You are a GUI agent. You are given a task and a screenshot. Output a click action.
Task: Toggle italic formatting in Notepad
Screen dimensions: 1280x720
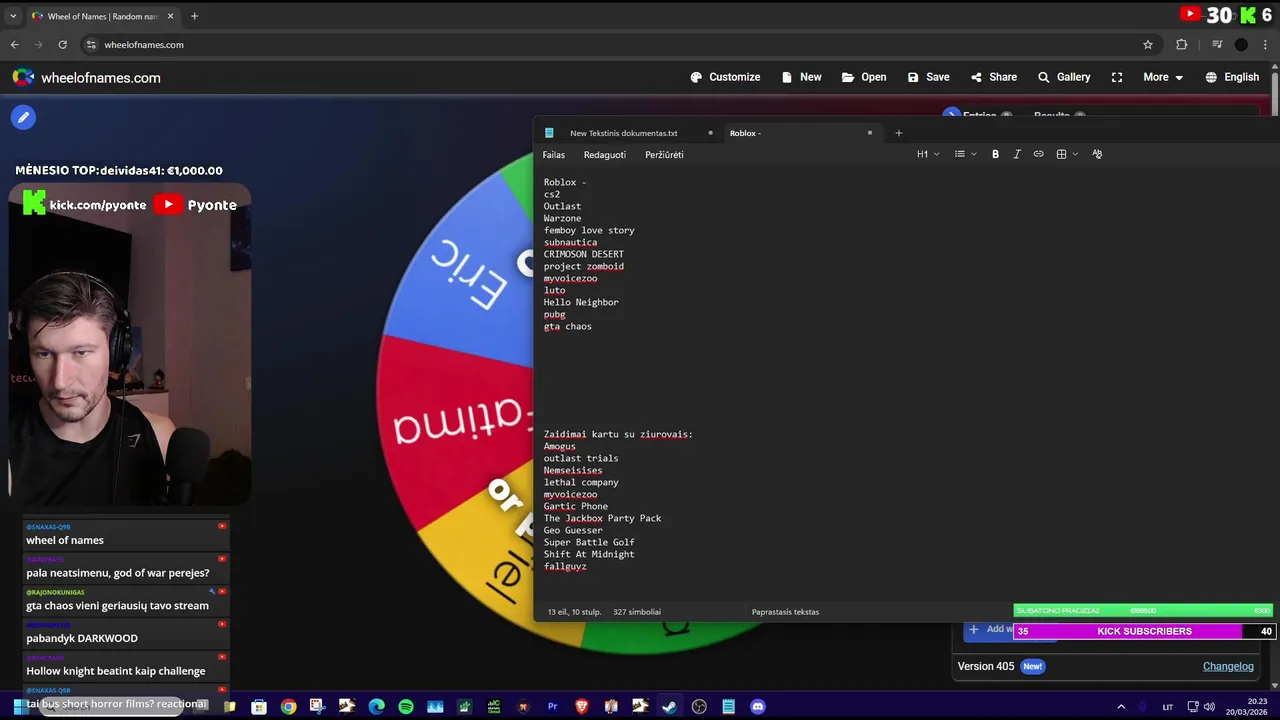pyautogui.click(x=1017, y=154)
